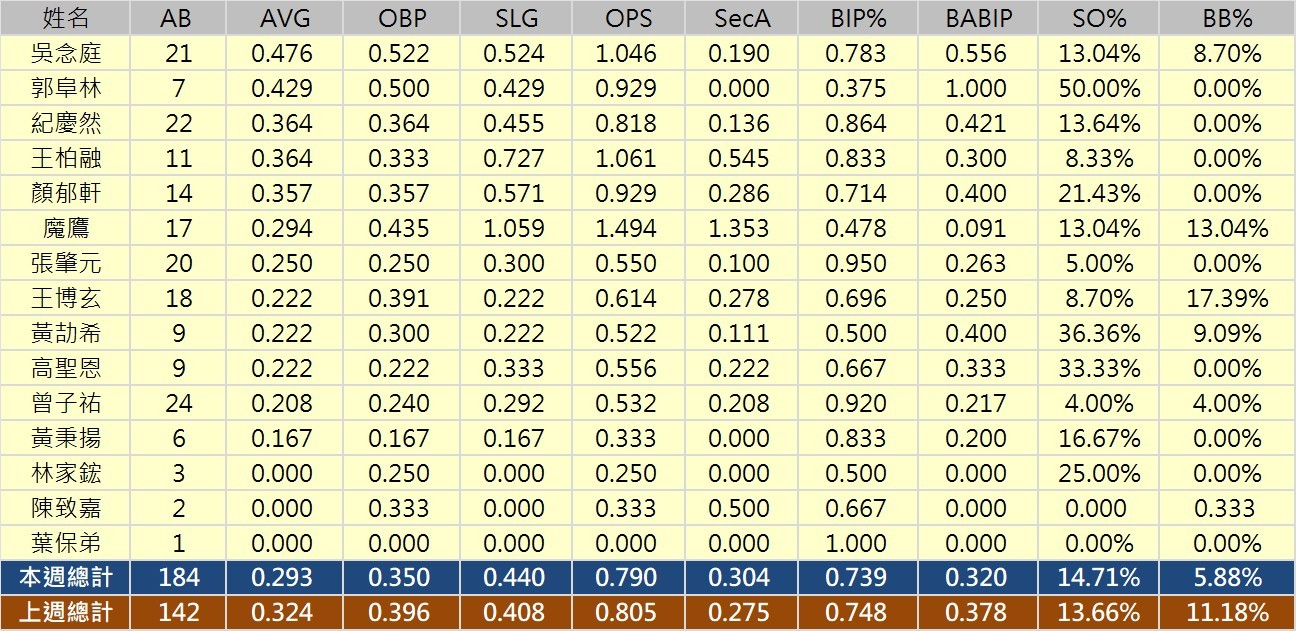This screenshot has height=631, width=1296.
Task: Select player name 魔鷹
Action: pyautogui.click(x=66, y=229)
